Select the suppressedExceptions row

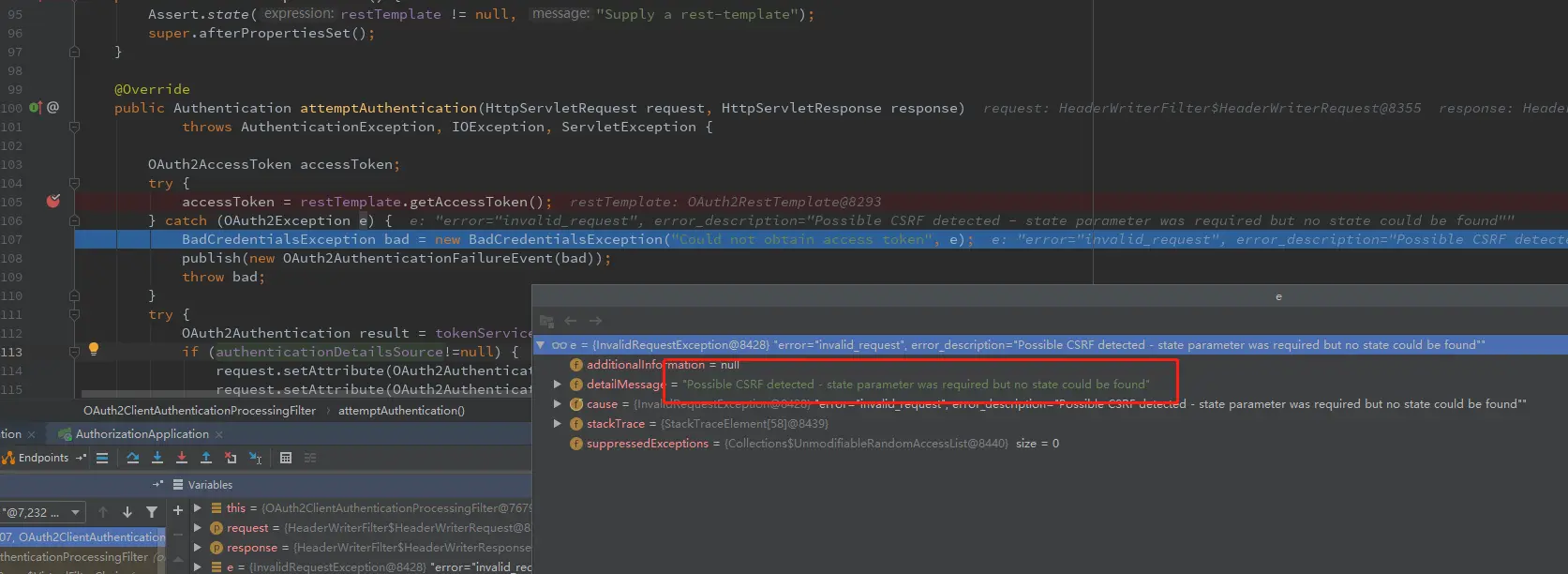[1050, 444]
